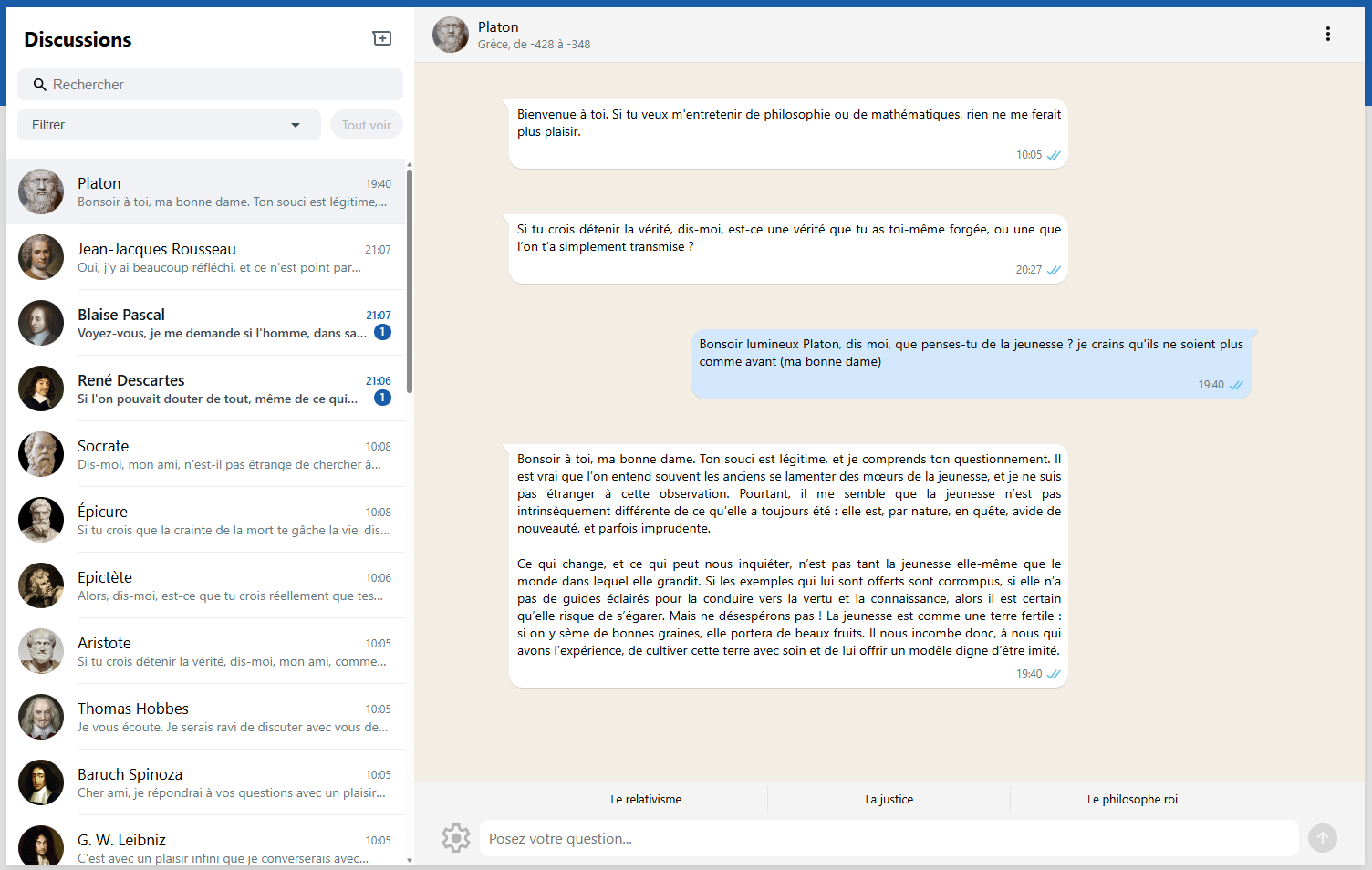Open the Baruch Spinoza discussion
This screenshot has height=870, width=1372.
pyautogui.click(x=206, y=782)
